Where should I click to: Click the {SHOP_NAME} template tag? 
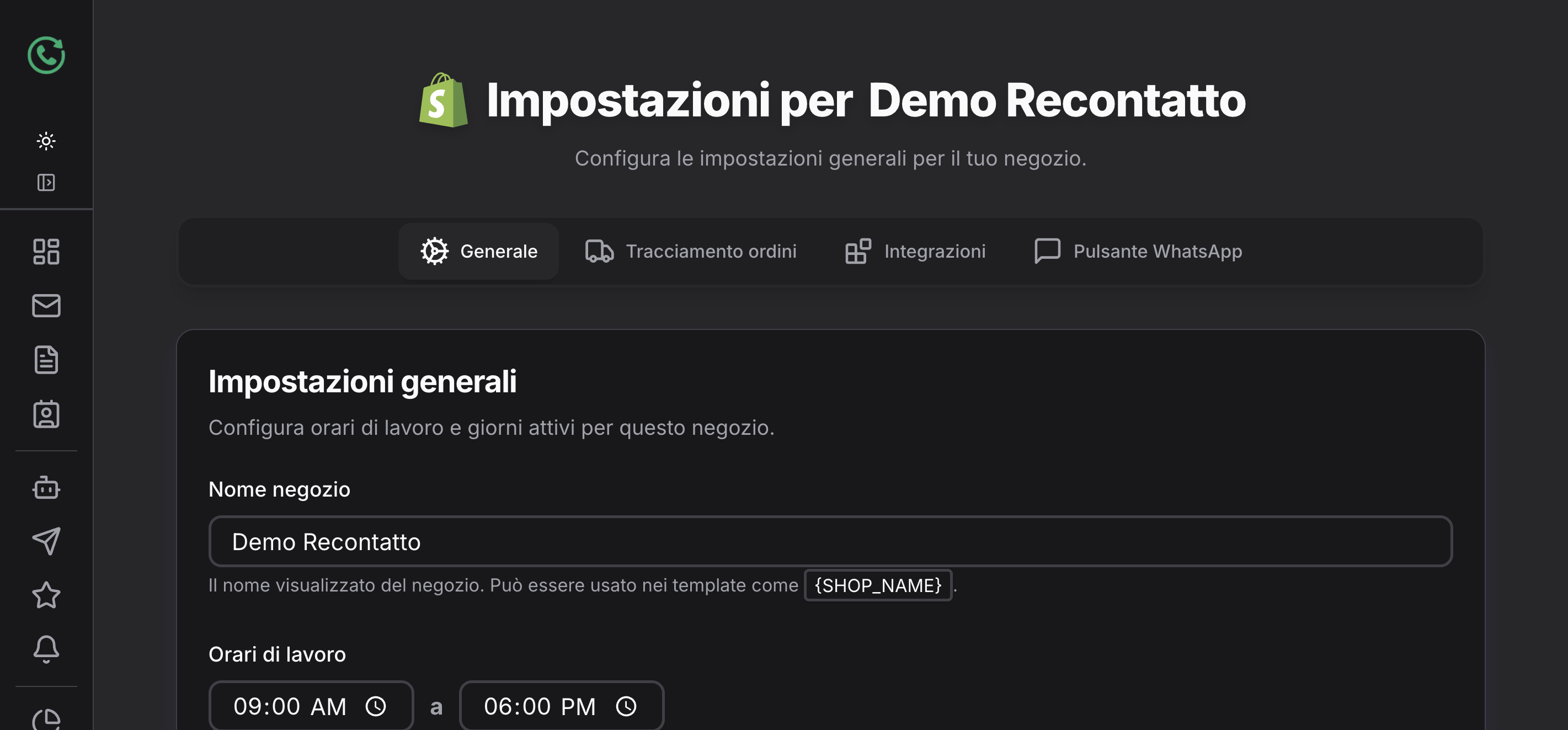(878, 585)
